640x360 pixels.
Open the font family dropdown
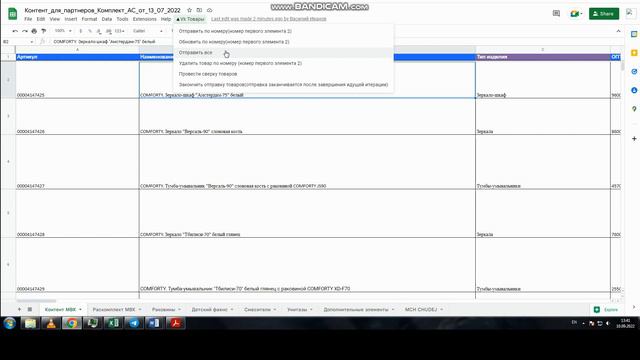[x=148, y=31]
